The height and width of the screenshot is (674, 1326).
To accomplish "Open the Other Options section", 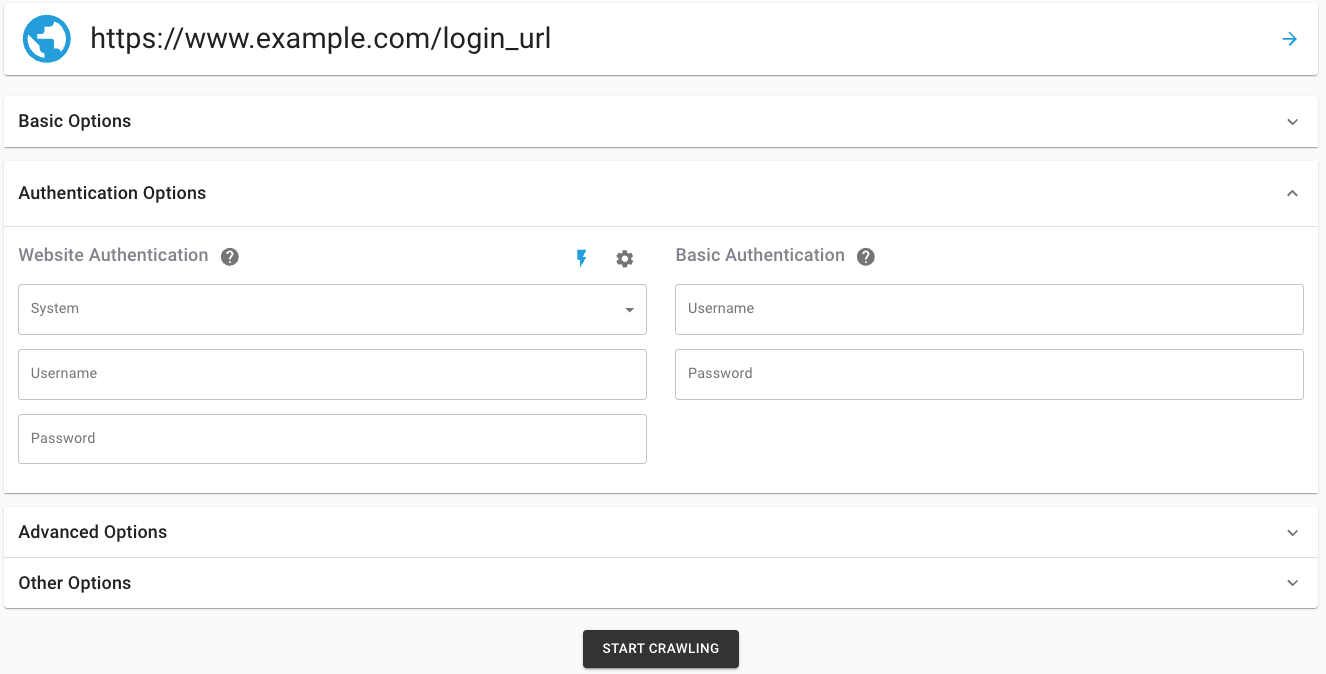I will (x=75, y=583).
